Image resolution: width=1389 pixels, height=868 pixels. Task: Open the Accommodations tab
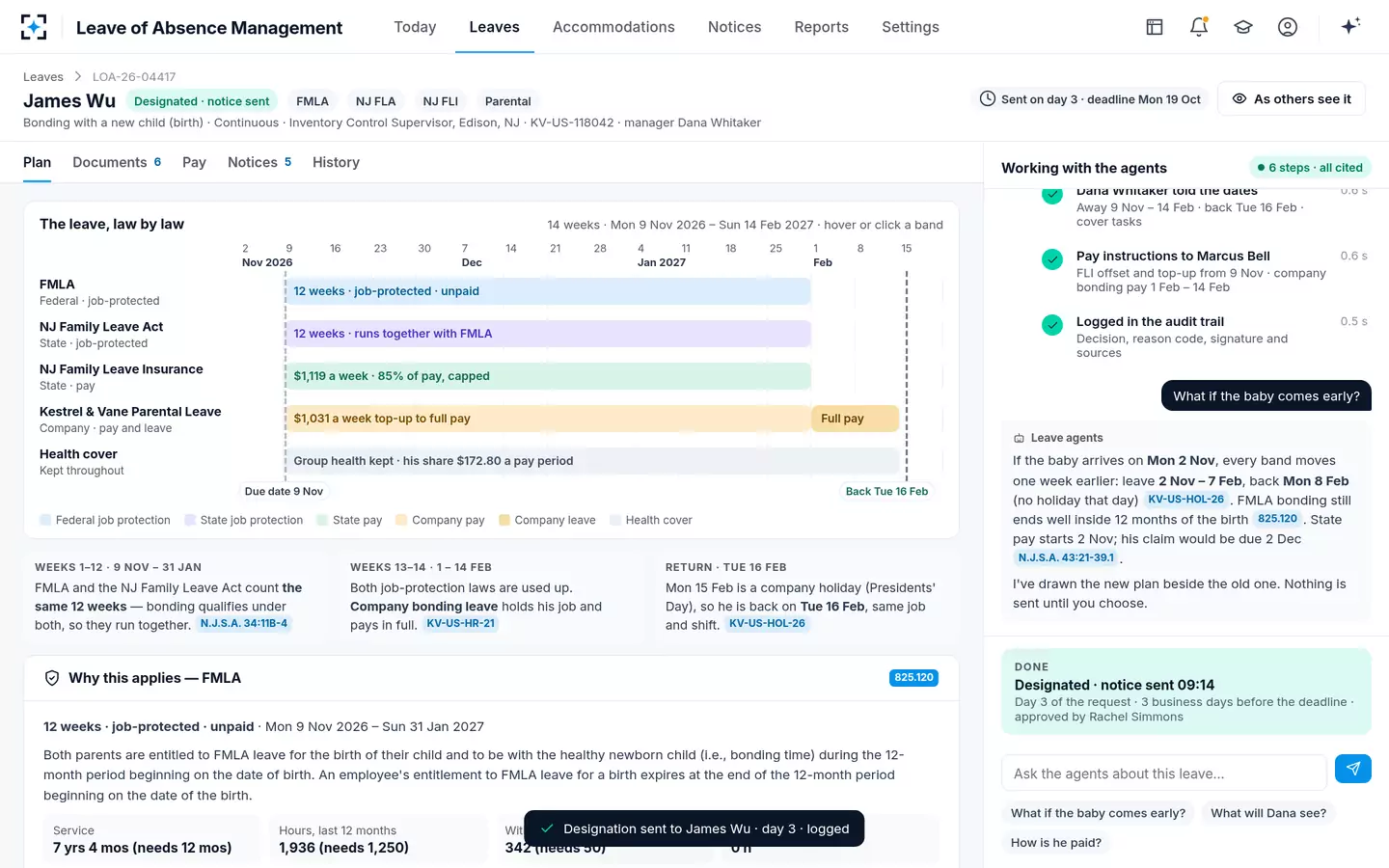tap(613, 27)
